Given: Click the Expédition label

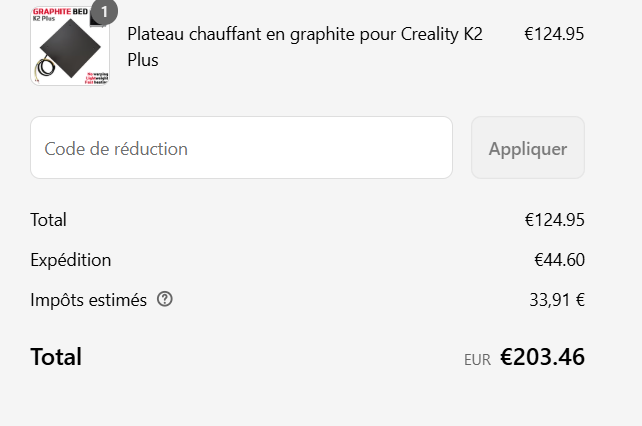Looking at the screenshot, I should pyautogui.click(x=70, y=260).
